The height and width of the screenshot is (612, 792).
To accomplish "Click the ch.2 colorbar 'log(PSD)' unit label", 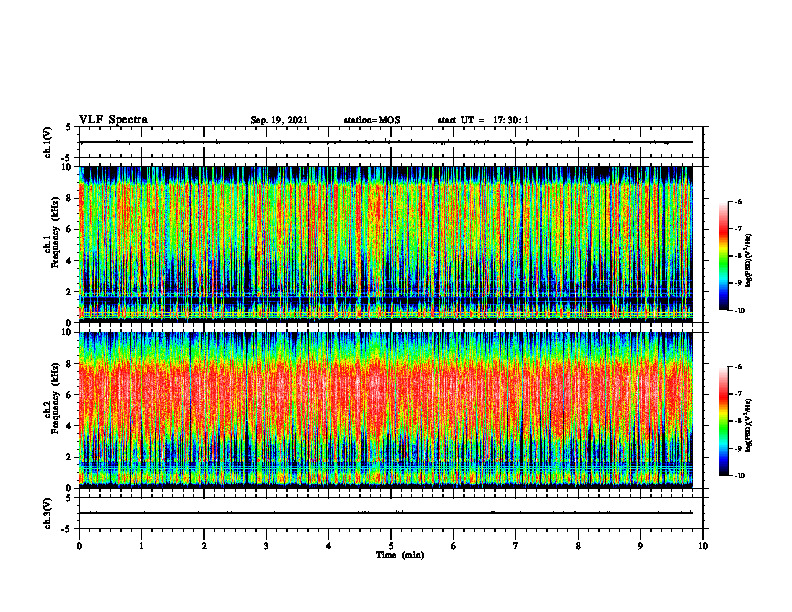I will pos(749,426).
